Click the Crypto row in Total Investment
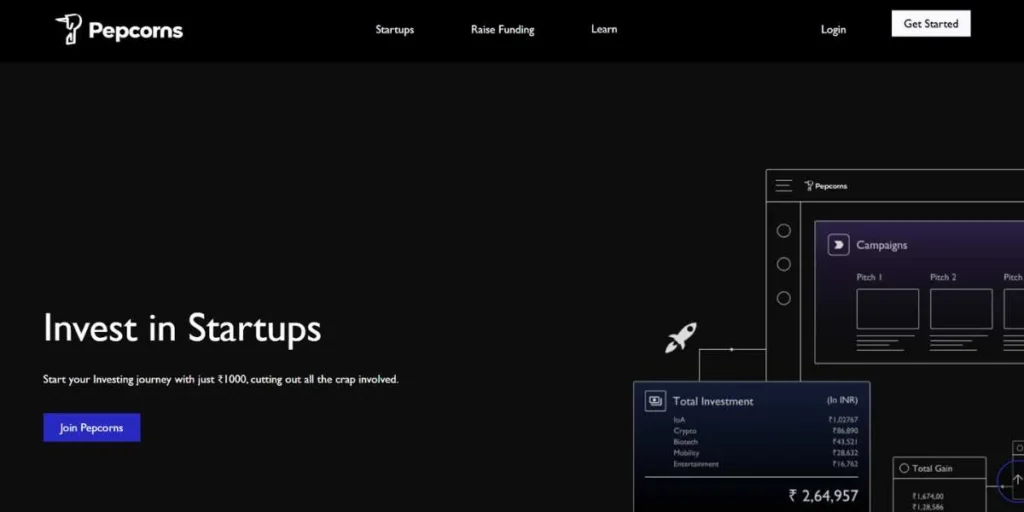Screen dimensions: 1024x512 point(765,431)
